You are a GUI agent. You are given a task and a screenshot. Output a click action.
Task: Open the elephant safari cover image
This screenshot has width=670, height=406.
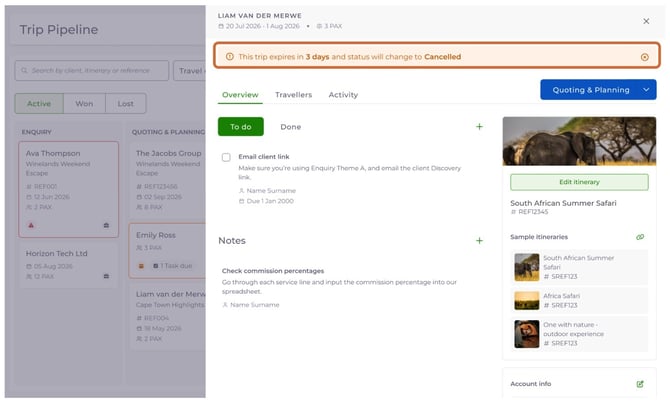coord(579,141)
